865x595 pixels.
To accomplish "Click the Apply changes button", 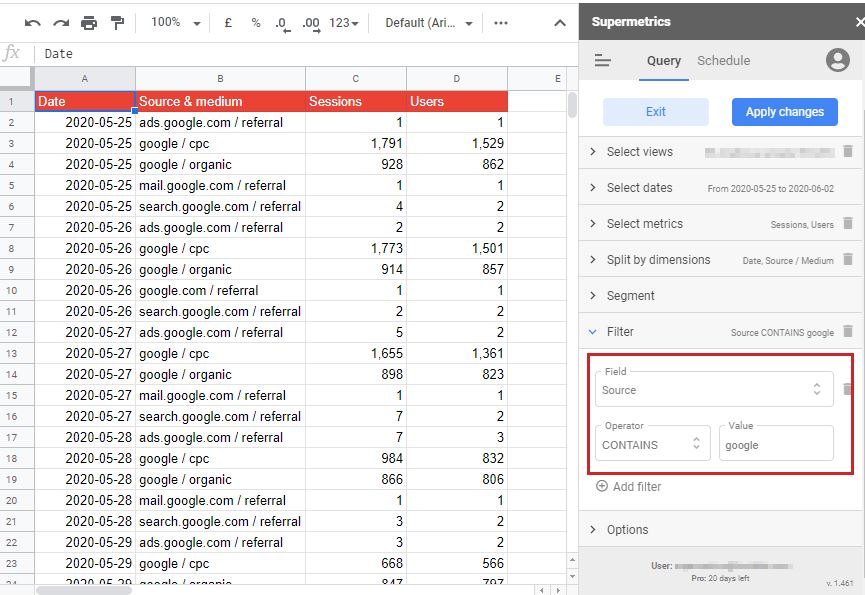I will (x=784, y=112).
